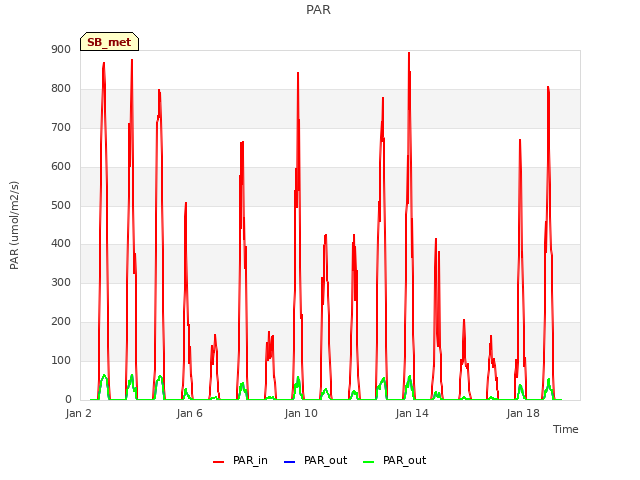Click the 800 y-axis tick label
The height and width of the screenshot is (480, 640).
pos(61,88)
